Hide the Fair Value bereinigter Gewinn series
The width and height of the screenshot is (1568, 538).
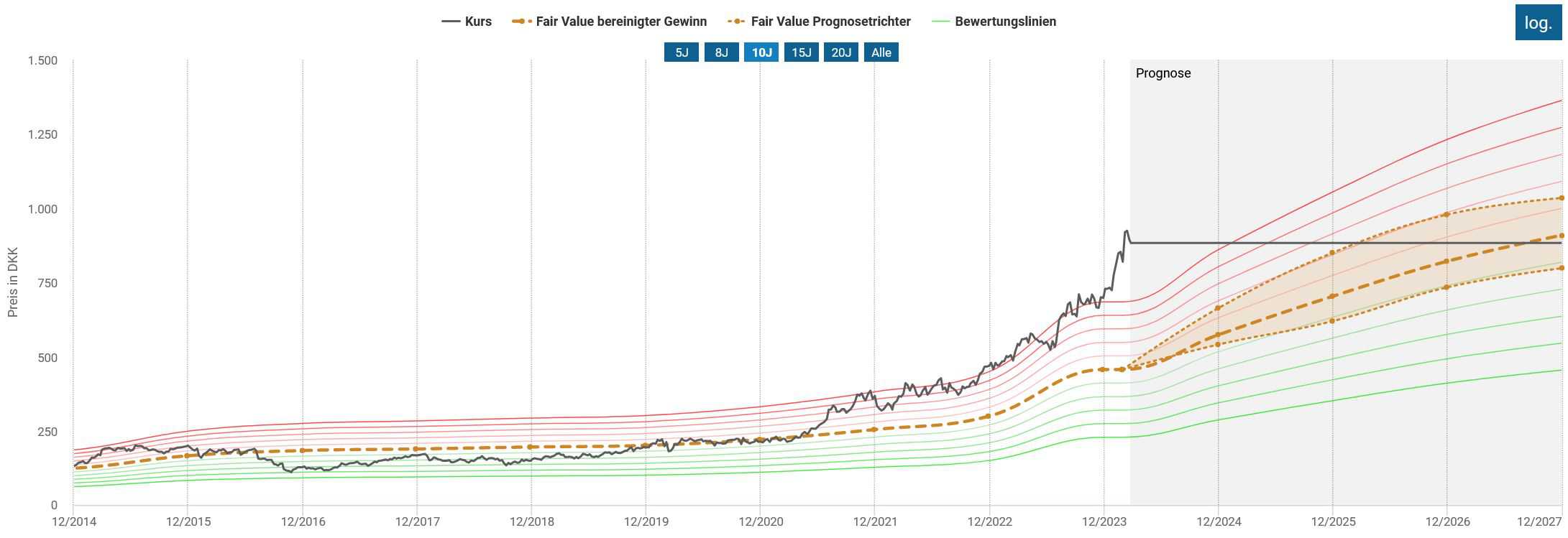[620, 22]
